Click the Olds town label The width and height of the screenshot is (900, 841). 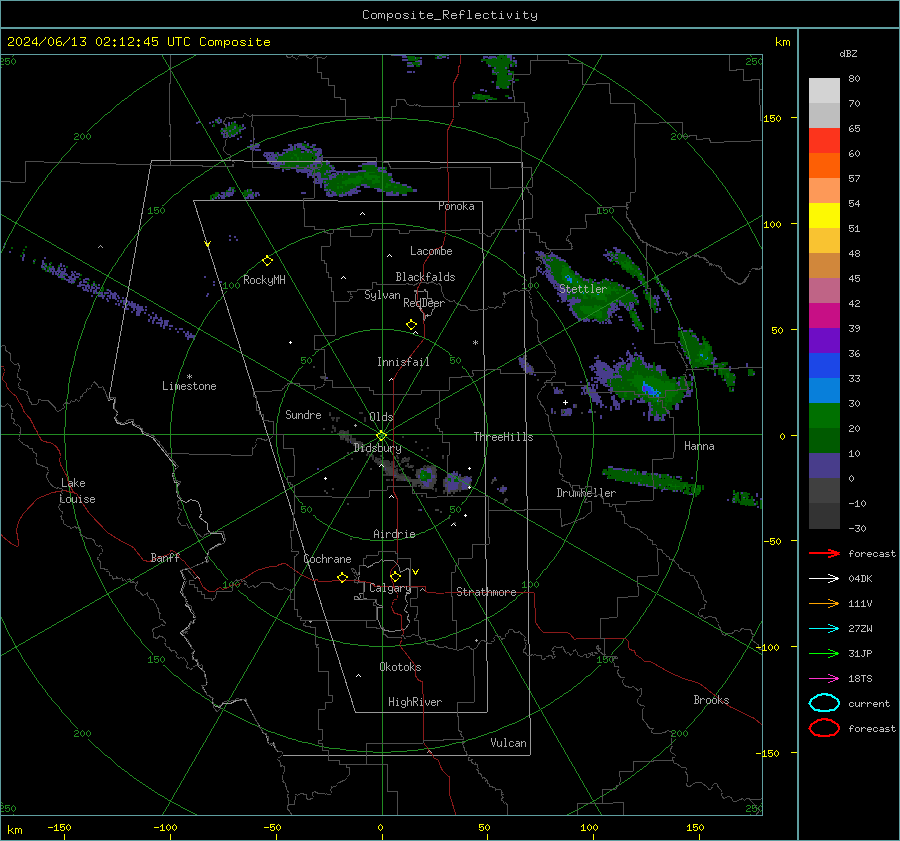(381, 417)
